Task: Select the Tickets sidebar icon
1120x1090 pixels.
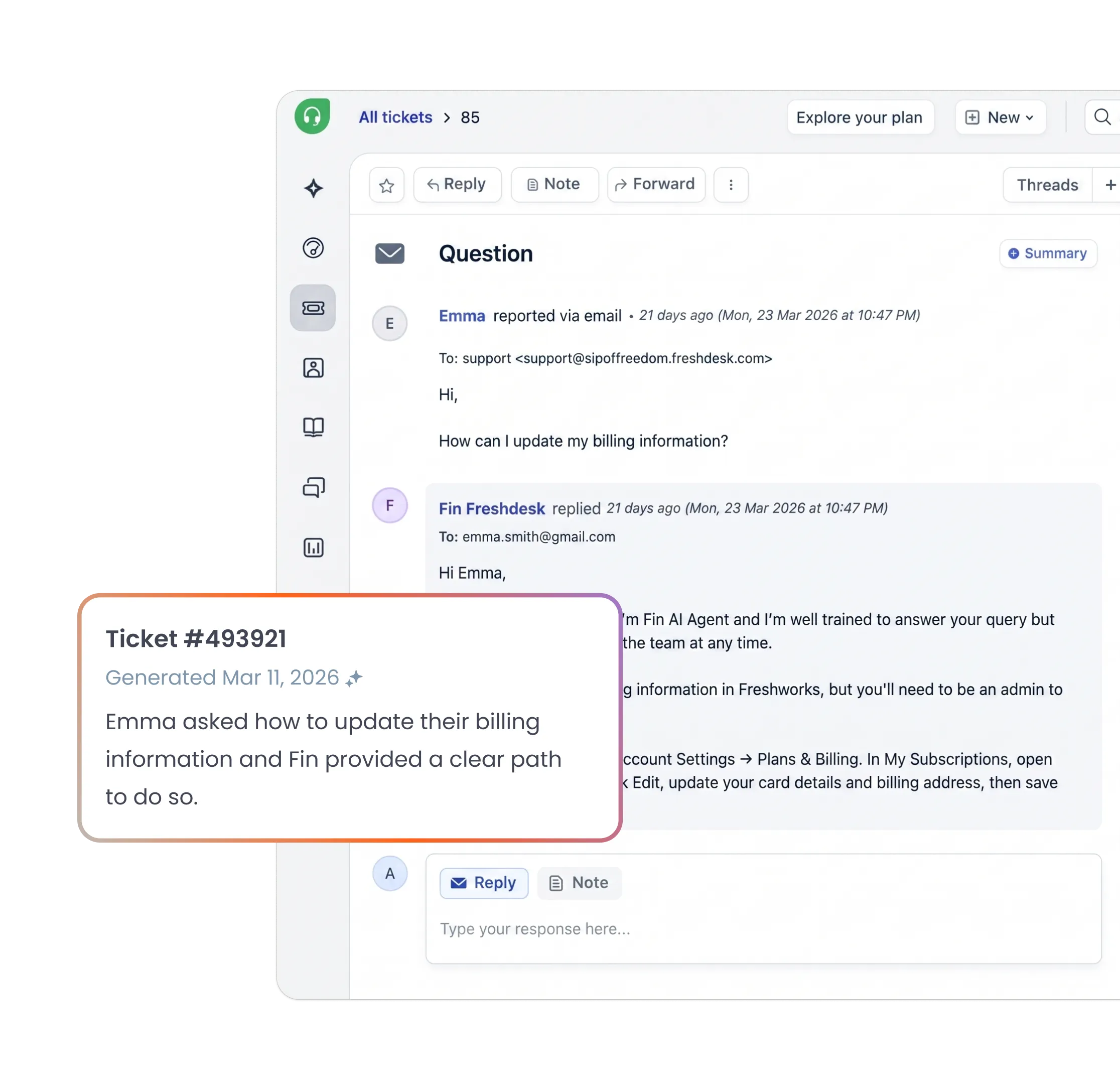Action: tap(313, 308)
